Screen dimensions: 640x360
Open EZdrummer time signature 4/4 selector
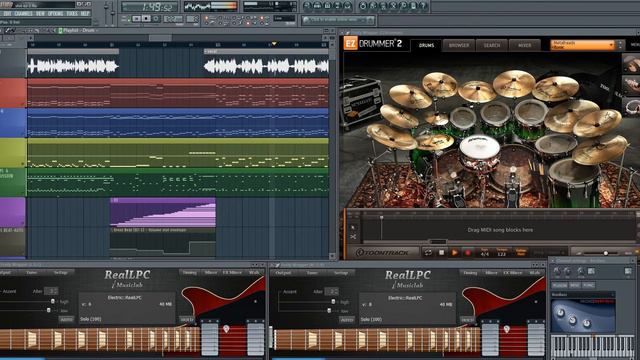[x=484, y=253]
